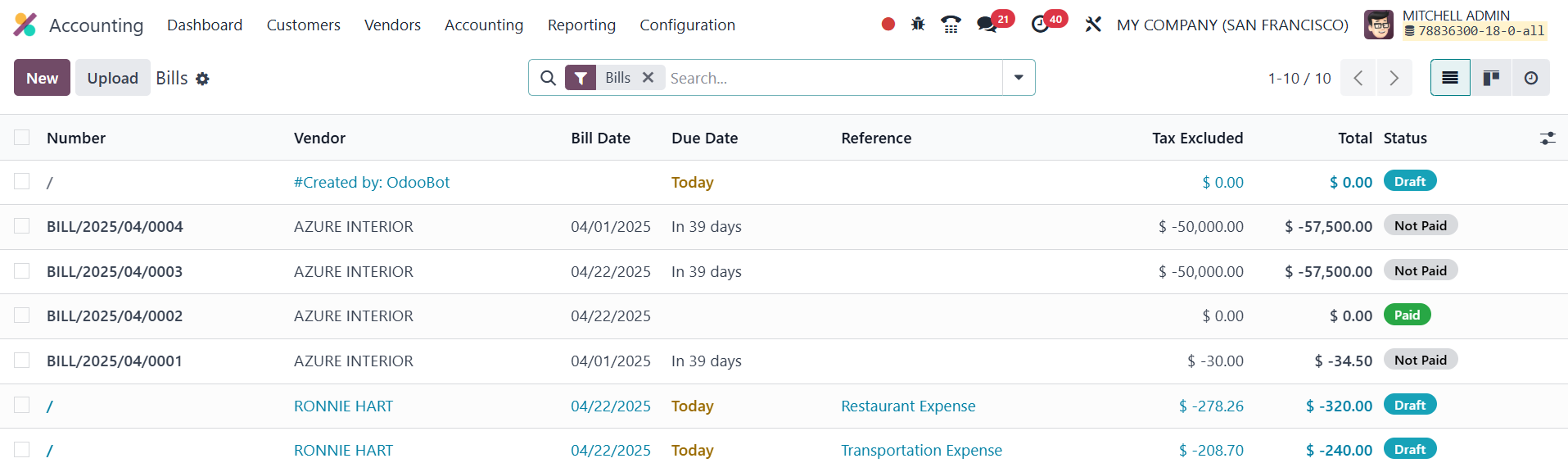Viewport: 1568px width, 472px height.
Task: Open the Vendors menu
Action: (392, 25)
